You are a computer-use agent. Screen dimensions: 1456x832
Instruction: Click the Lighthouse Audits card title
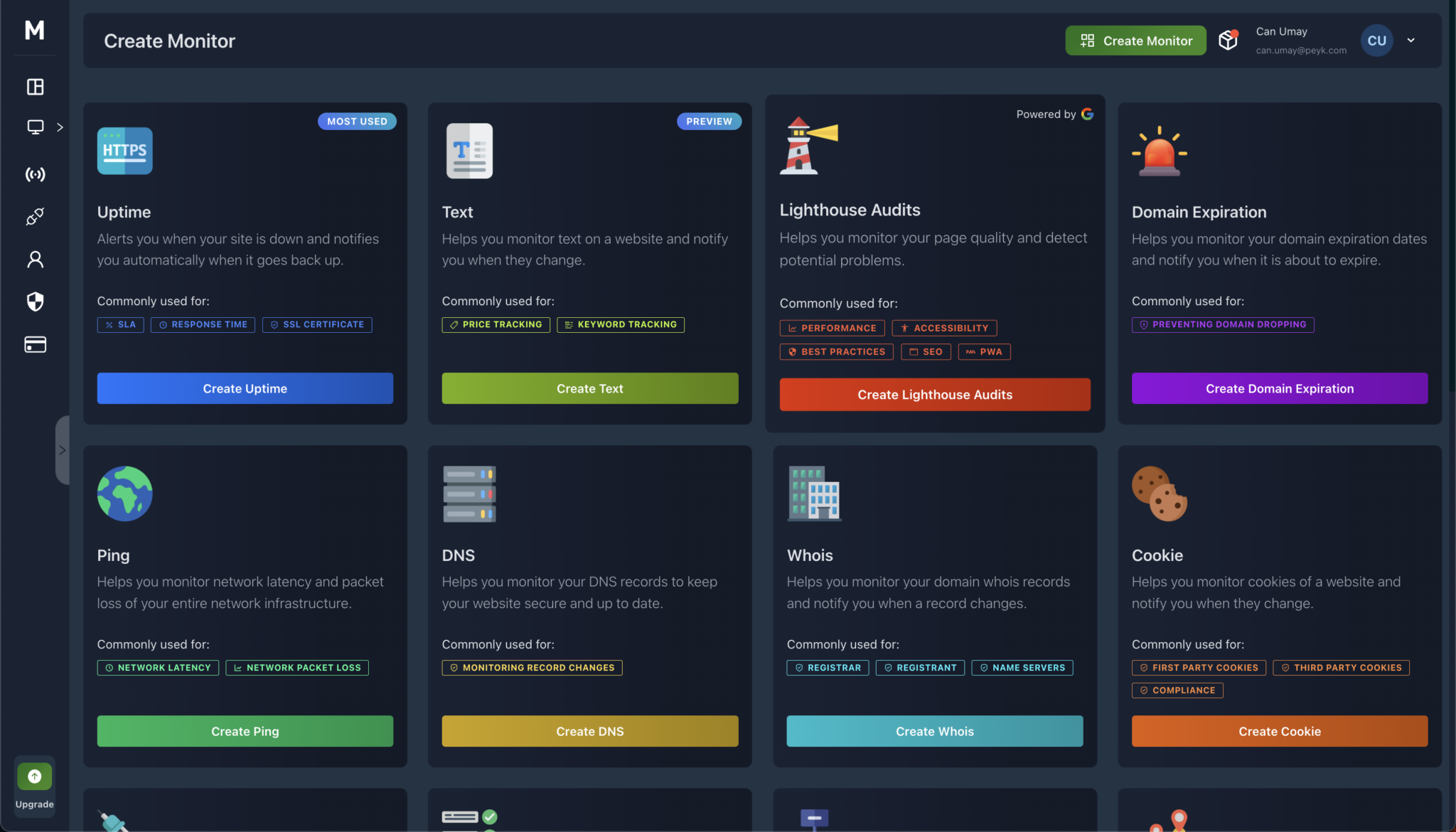pyautogui.click(x=850, y=210)
